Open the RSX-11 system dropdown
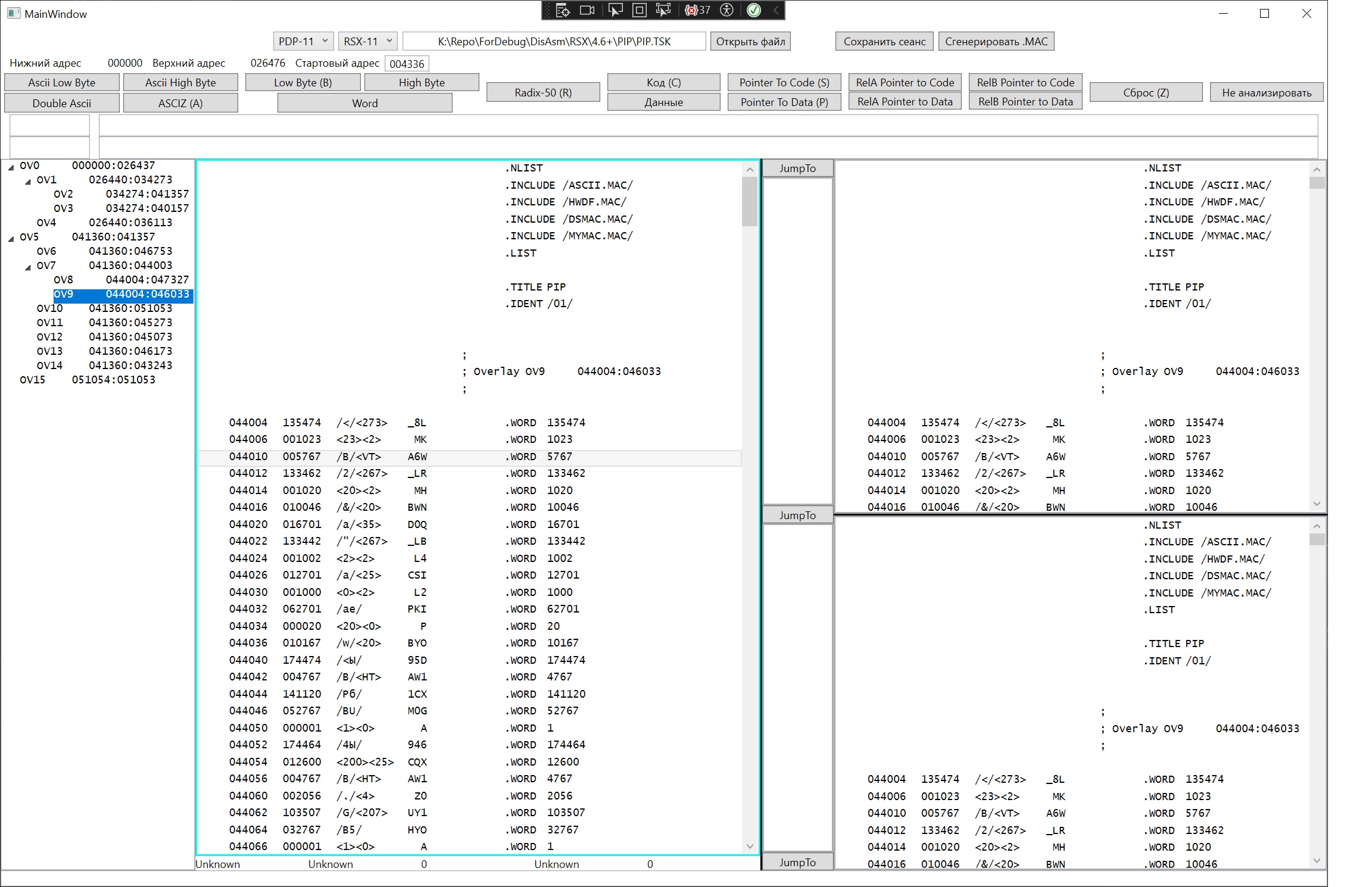This screenshot has width=1372, height=887. point(367,41)
